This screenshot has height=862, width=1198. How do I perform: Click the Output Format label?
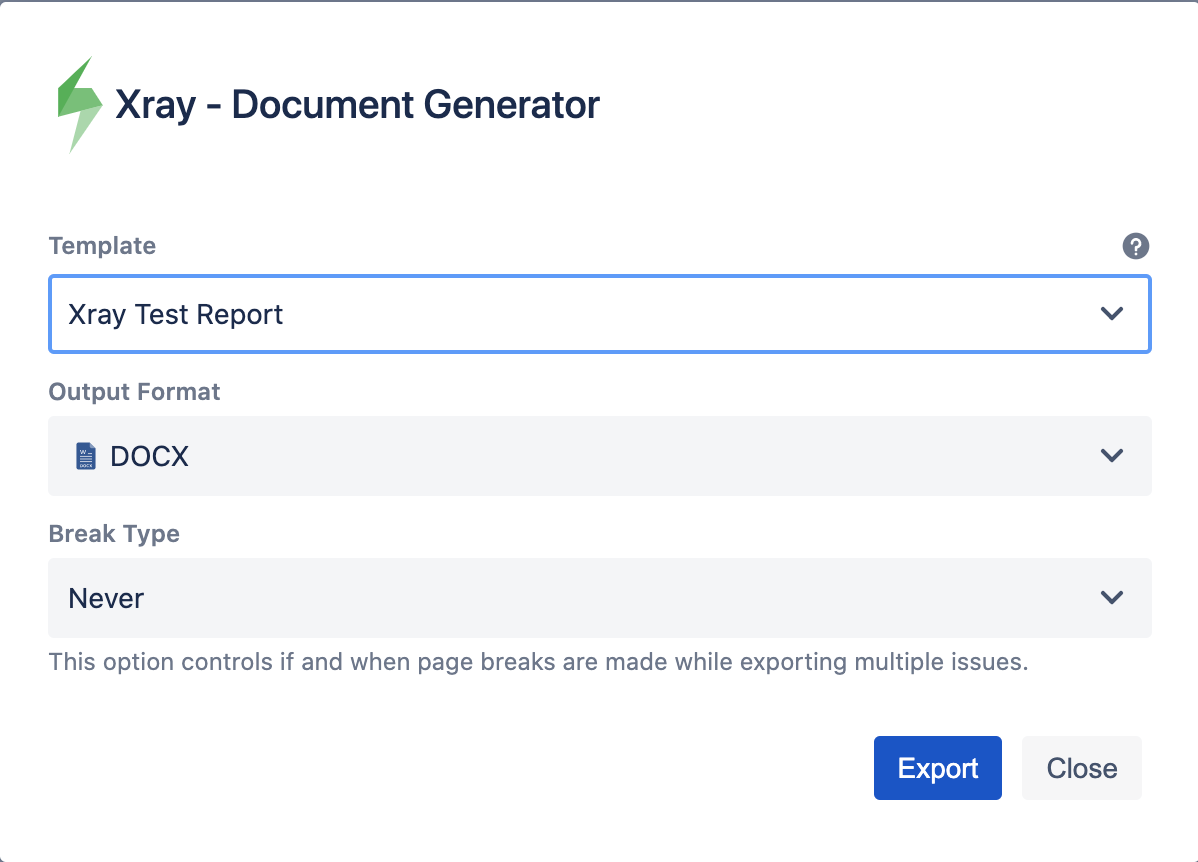[x=134, y=392]
